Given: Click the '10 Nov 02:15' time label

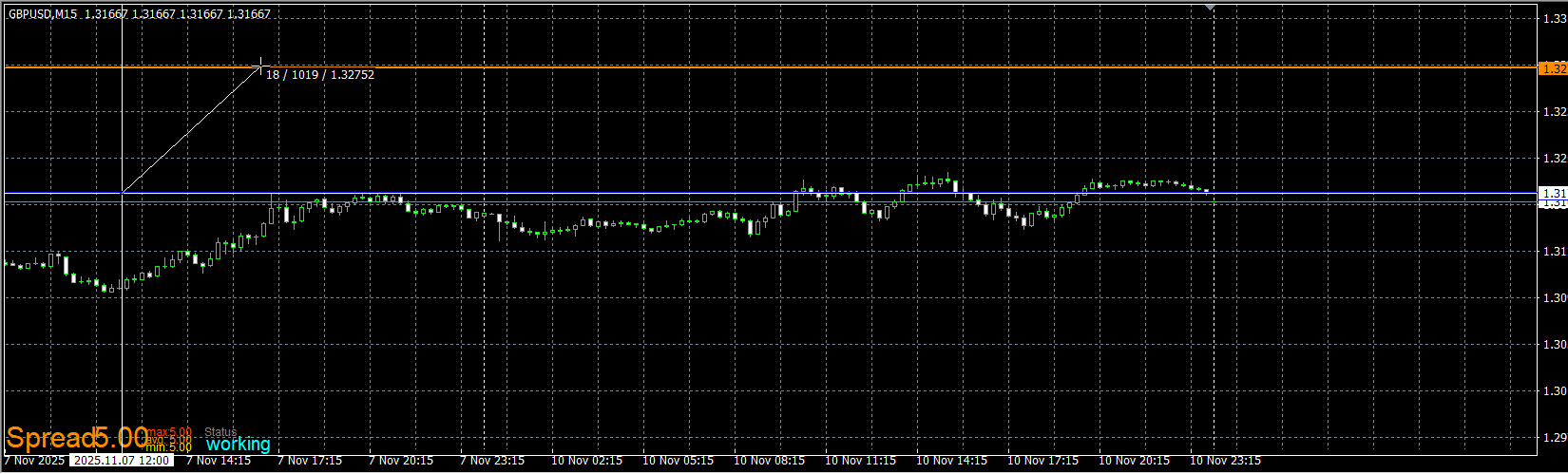Looking at the screenshot, I should click(587, 461).
